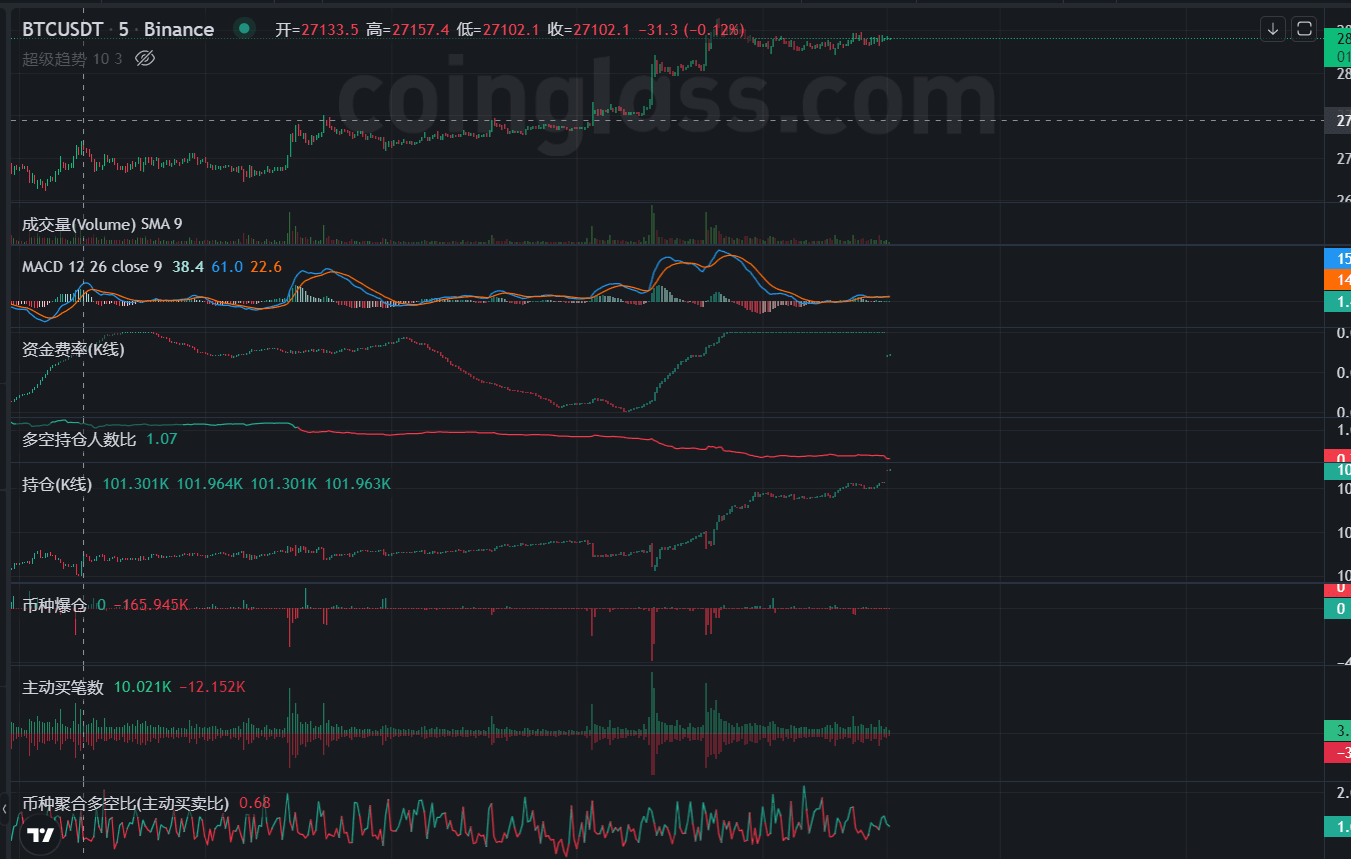
Task: Click the MACD histogram value 38.4
Action: pyautogui.click(x=188, y=267)
